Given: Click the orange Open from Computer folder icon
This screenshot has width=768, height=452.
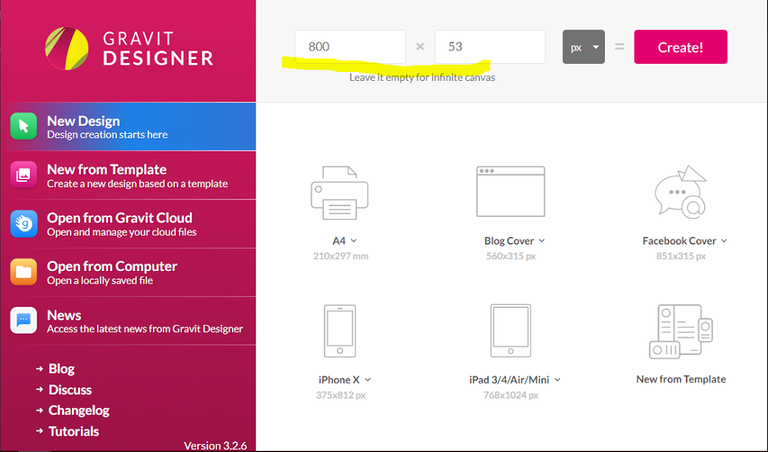Looking at the screenshot, I should tap(24, 272).
